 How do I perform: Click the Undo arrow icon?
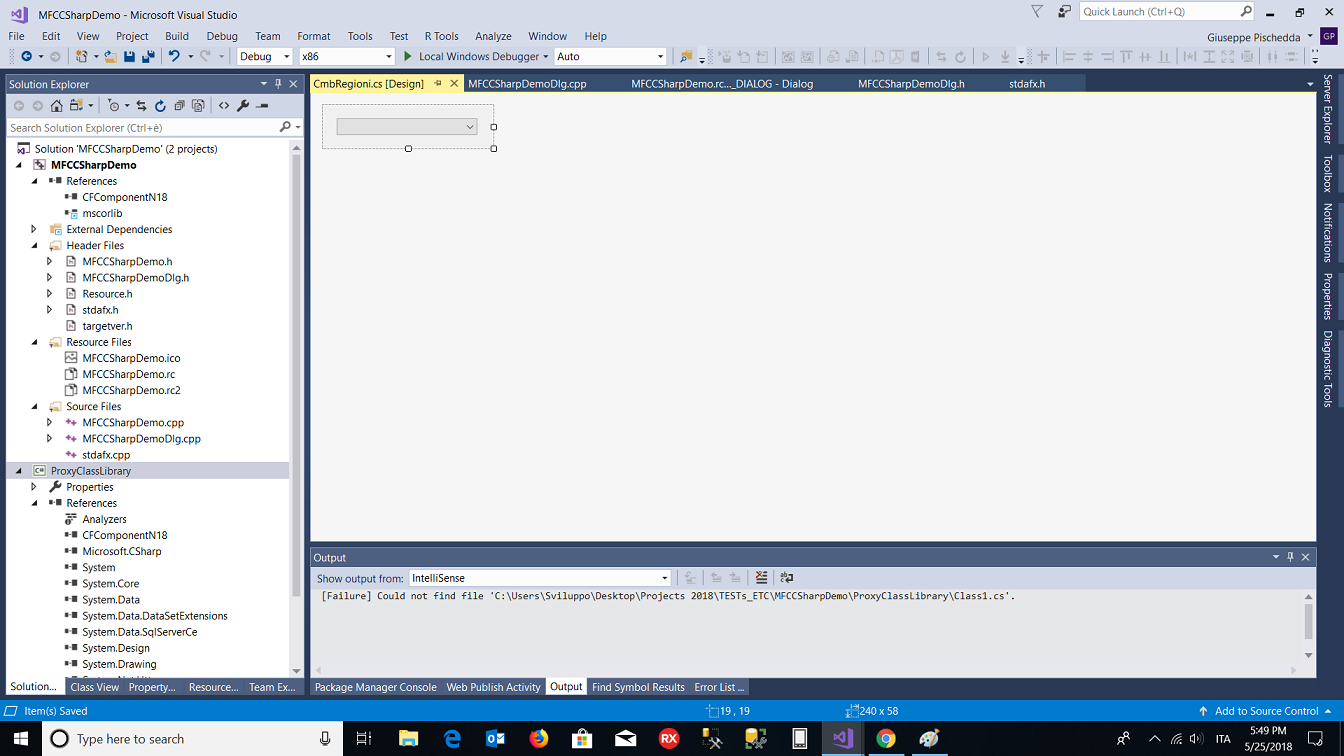tap(174, 57)
